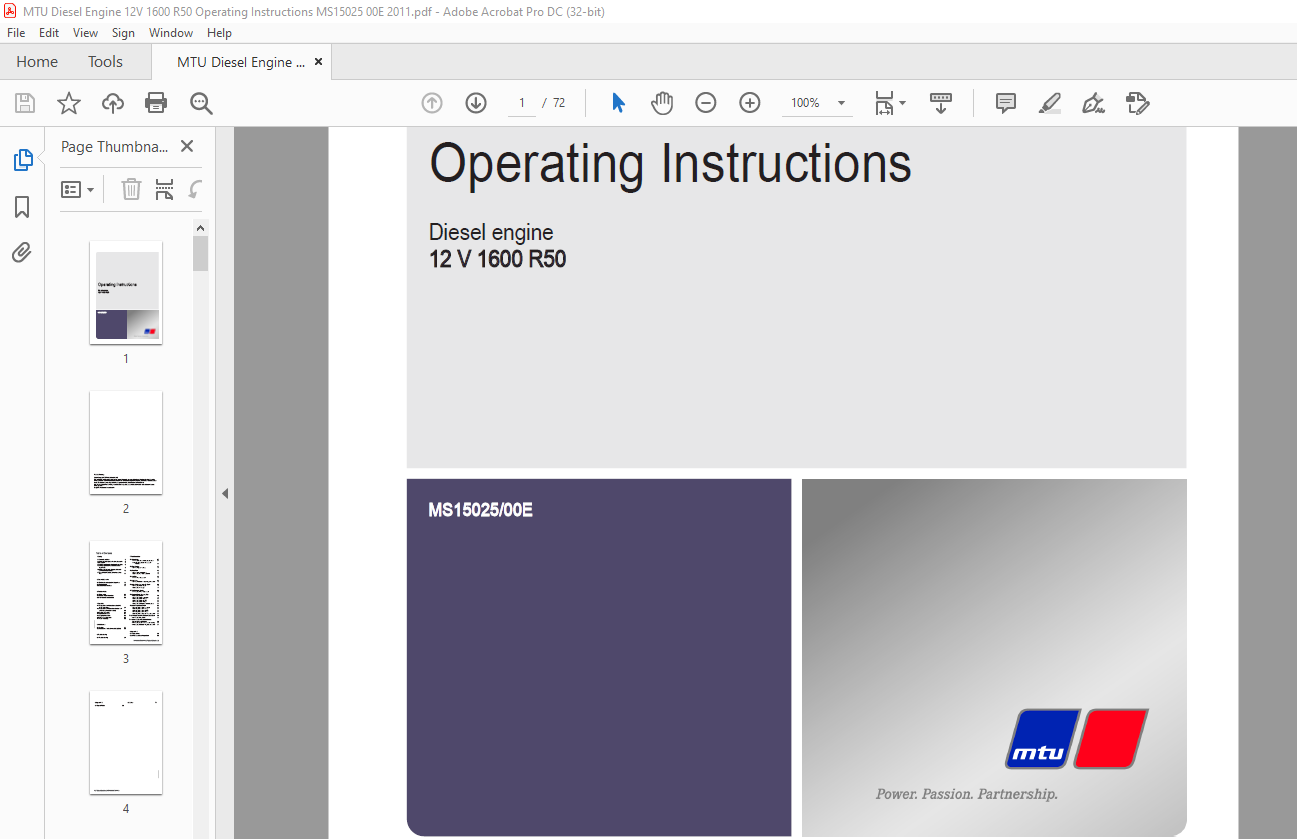The width and height of the screenshot is (1297, 839).
Task: Print the document with printer icon
Action: coord(156,103)
